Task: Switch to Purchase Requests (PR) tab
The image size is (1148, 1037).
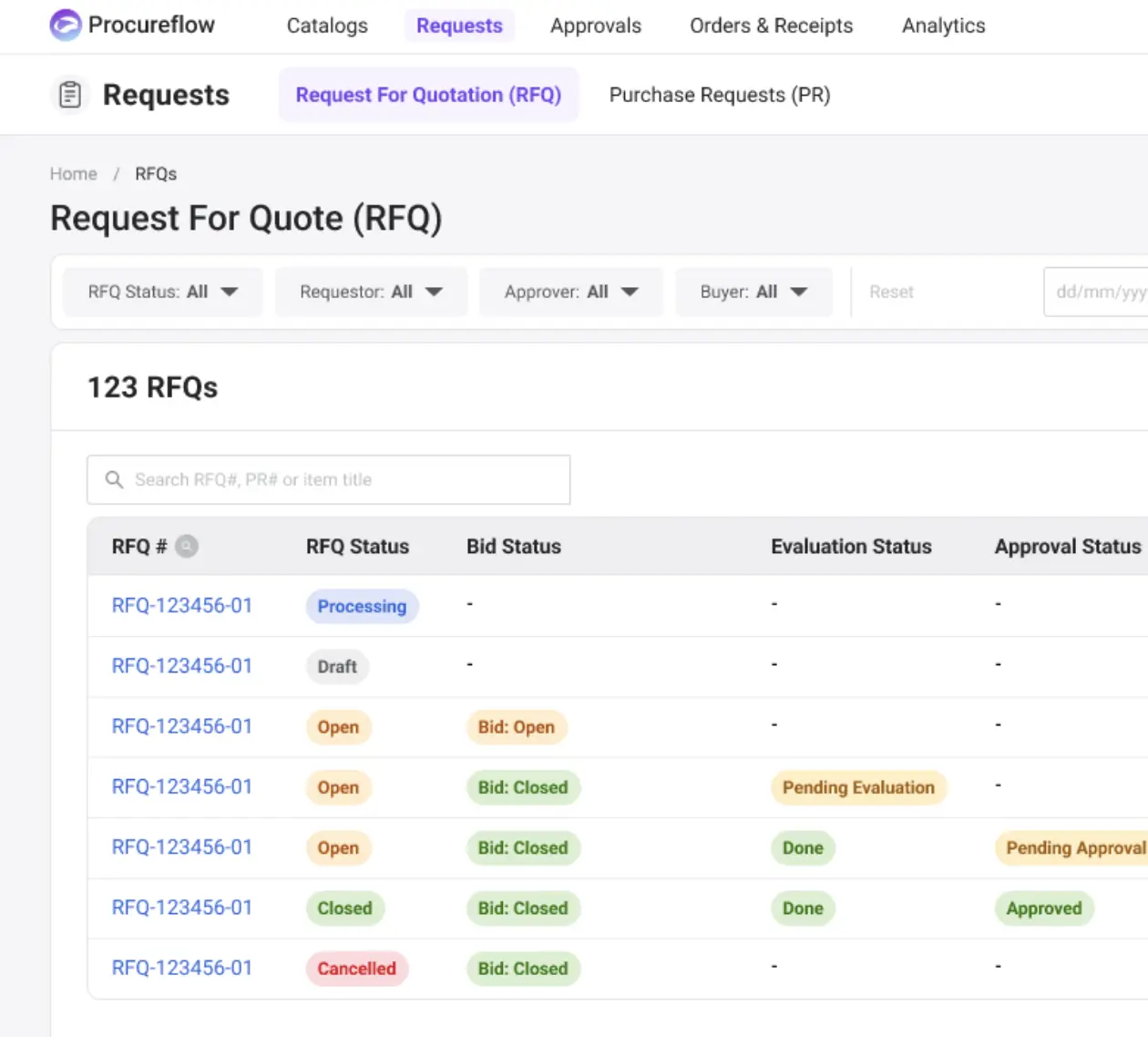Action: [x=719, y=95]
